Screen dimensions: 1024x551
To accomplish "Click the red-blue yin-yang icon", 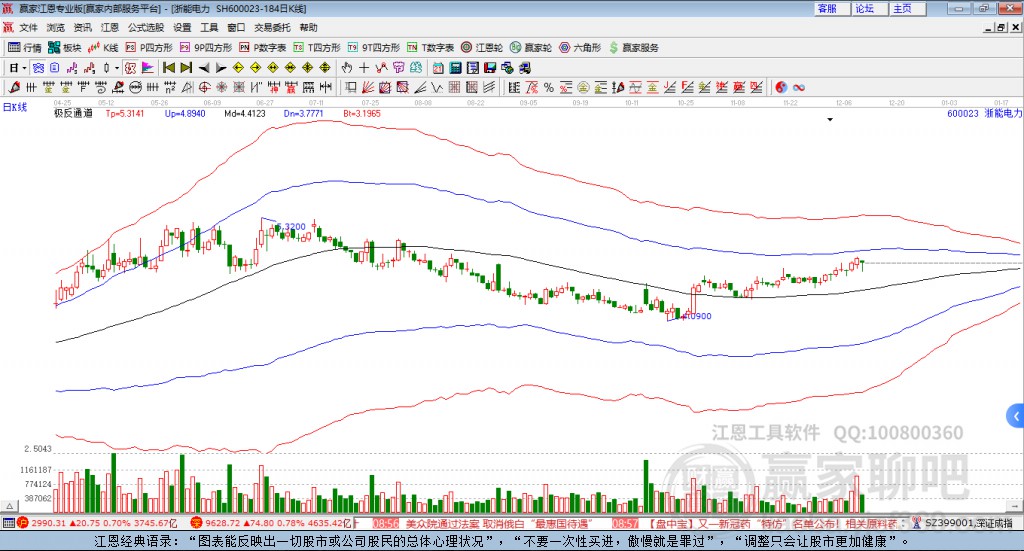I will tap(781, 87).
